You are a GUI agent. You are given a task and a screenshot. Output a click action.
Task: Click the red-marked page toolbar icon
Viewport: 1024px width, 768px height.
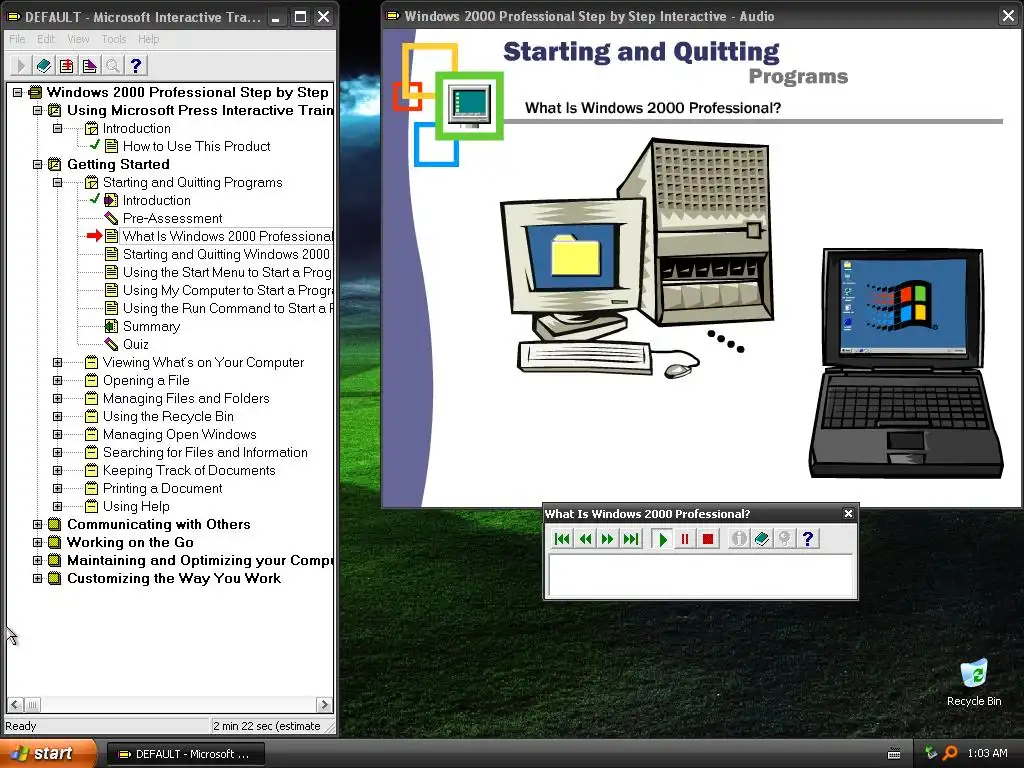click(x=66, y=65)
